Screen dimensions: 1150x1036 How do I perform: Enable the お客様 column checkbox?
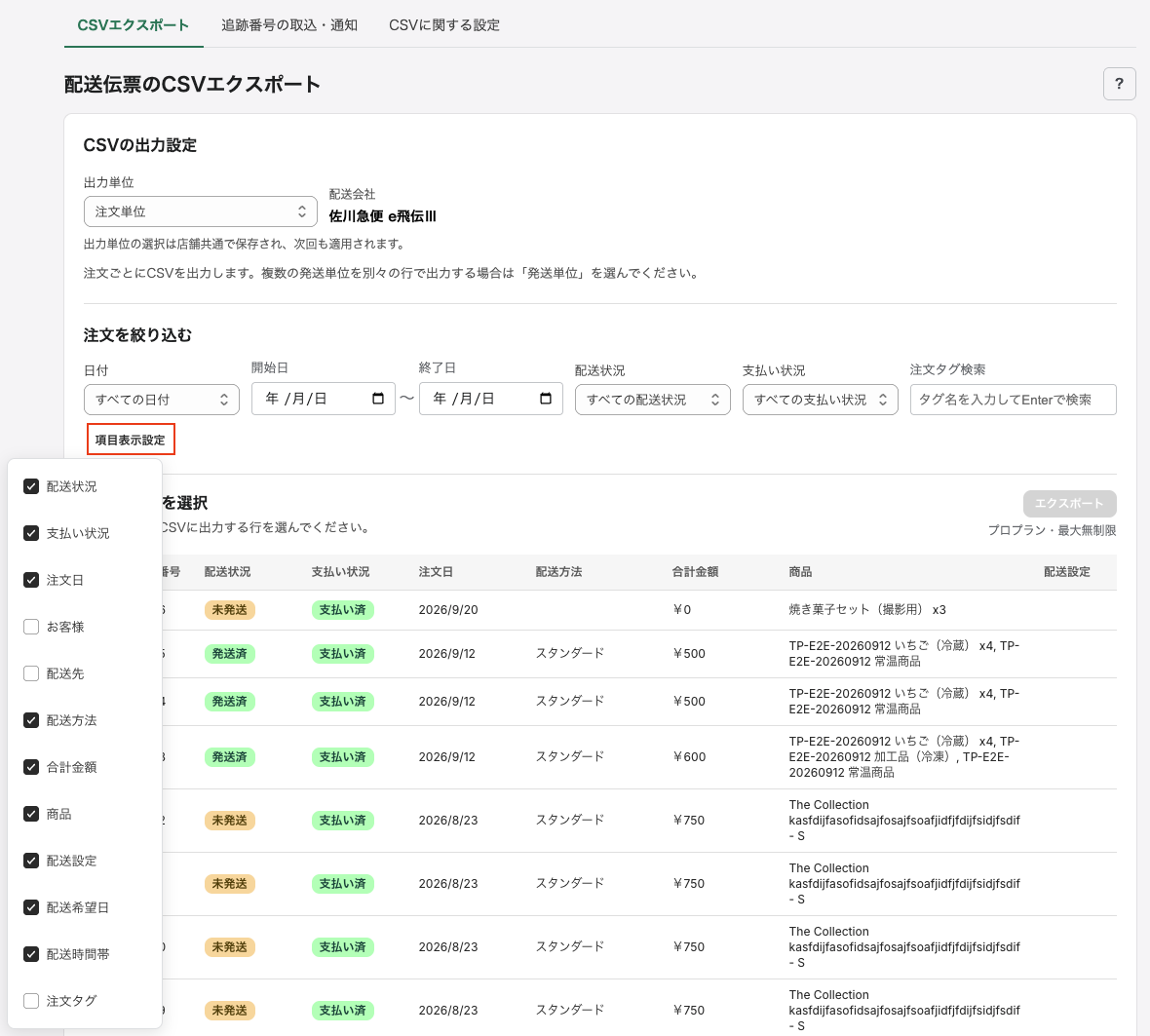coord(31,627)
